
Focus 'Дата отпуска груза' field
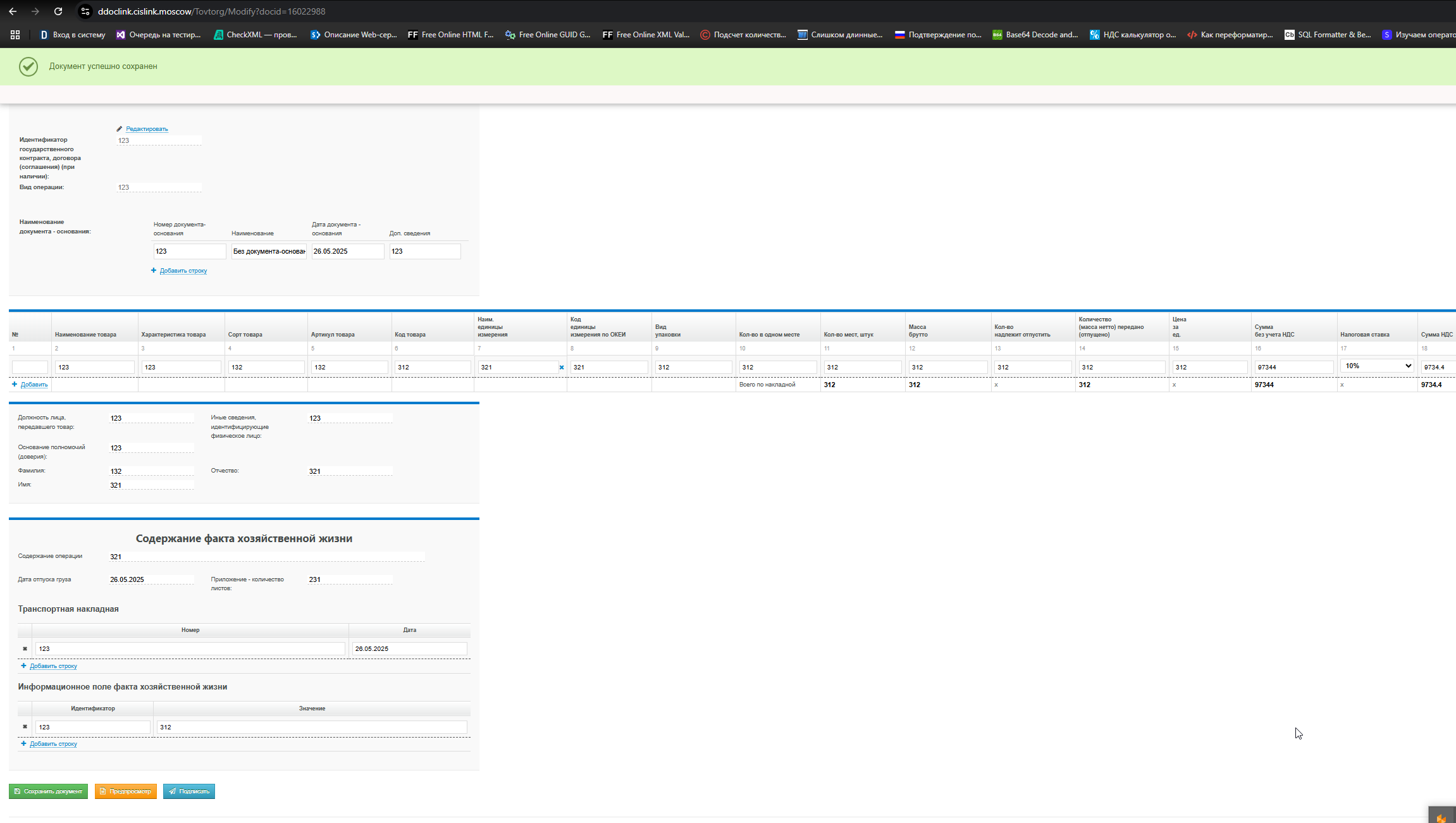point(151,579)
